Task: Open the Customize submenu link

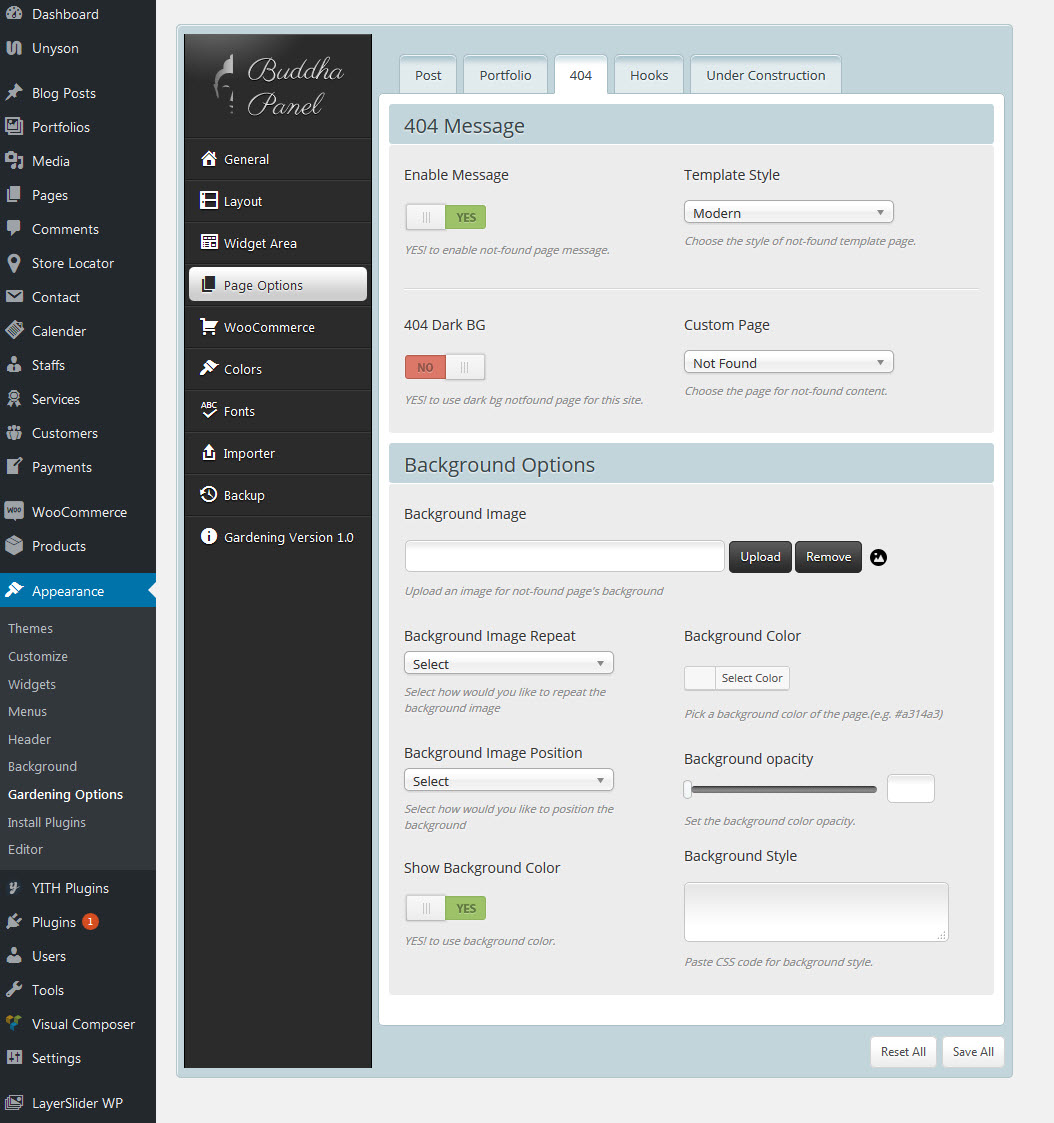Action: coord(38,656)
